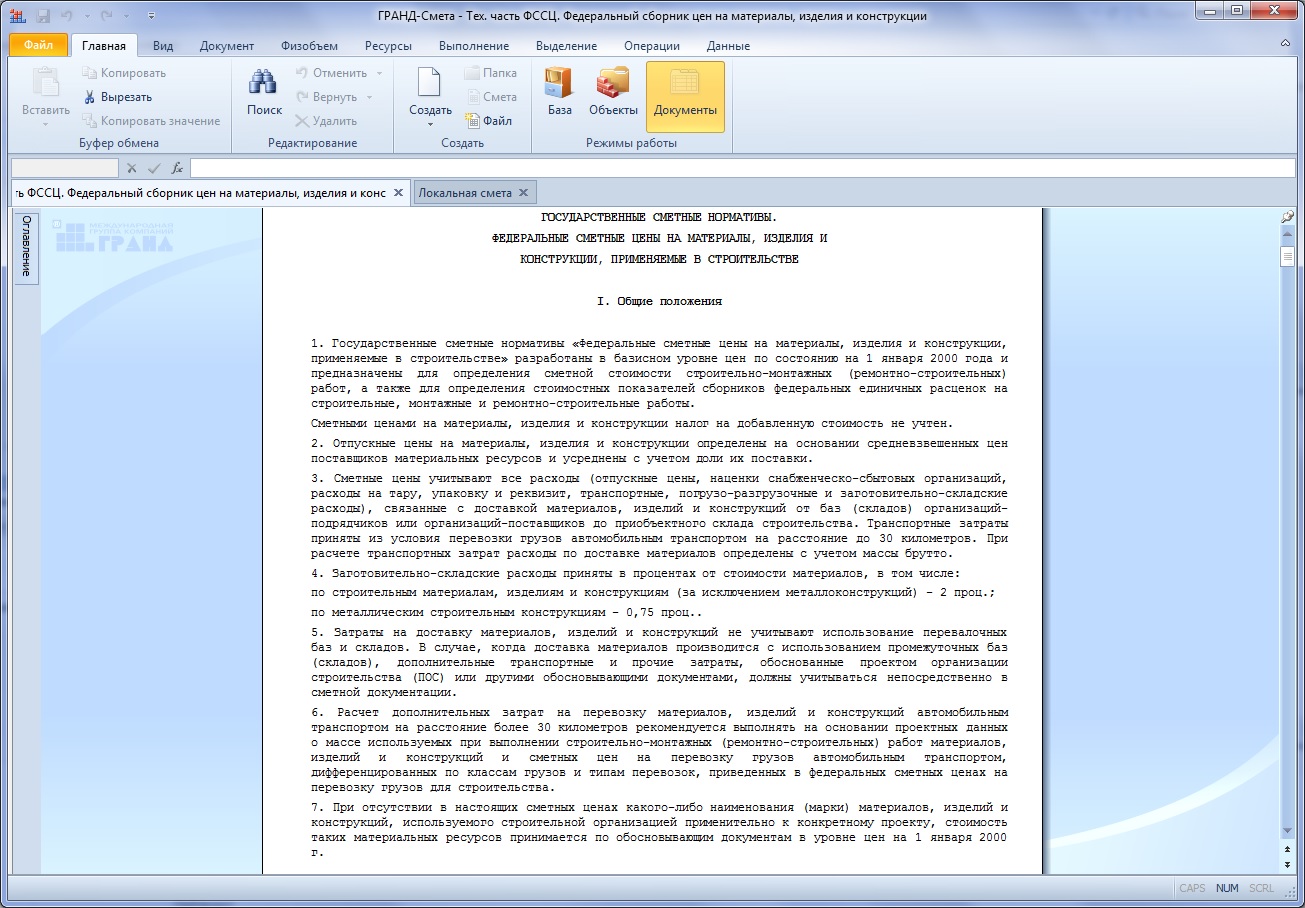Click the Вырезать scissors icon
The height and width of the screenshot is (908, 1305).
click(x=89, y=97)
